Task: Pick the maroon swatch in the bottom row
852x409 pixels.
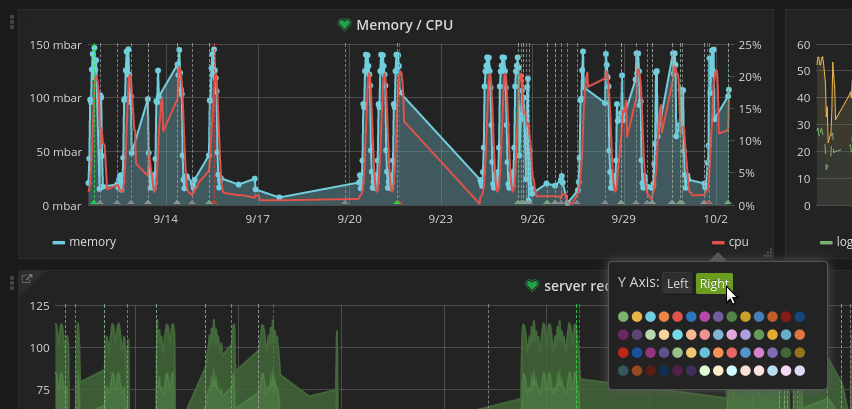Action: [x=650, y=371]
